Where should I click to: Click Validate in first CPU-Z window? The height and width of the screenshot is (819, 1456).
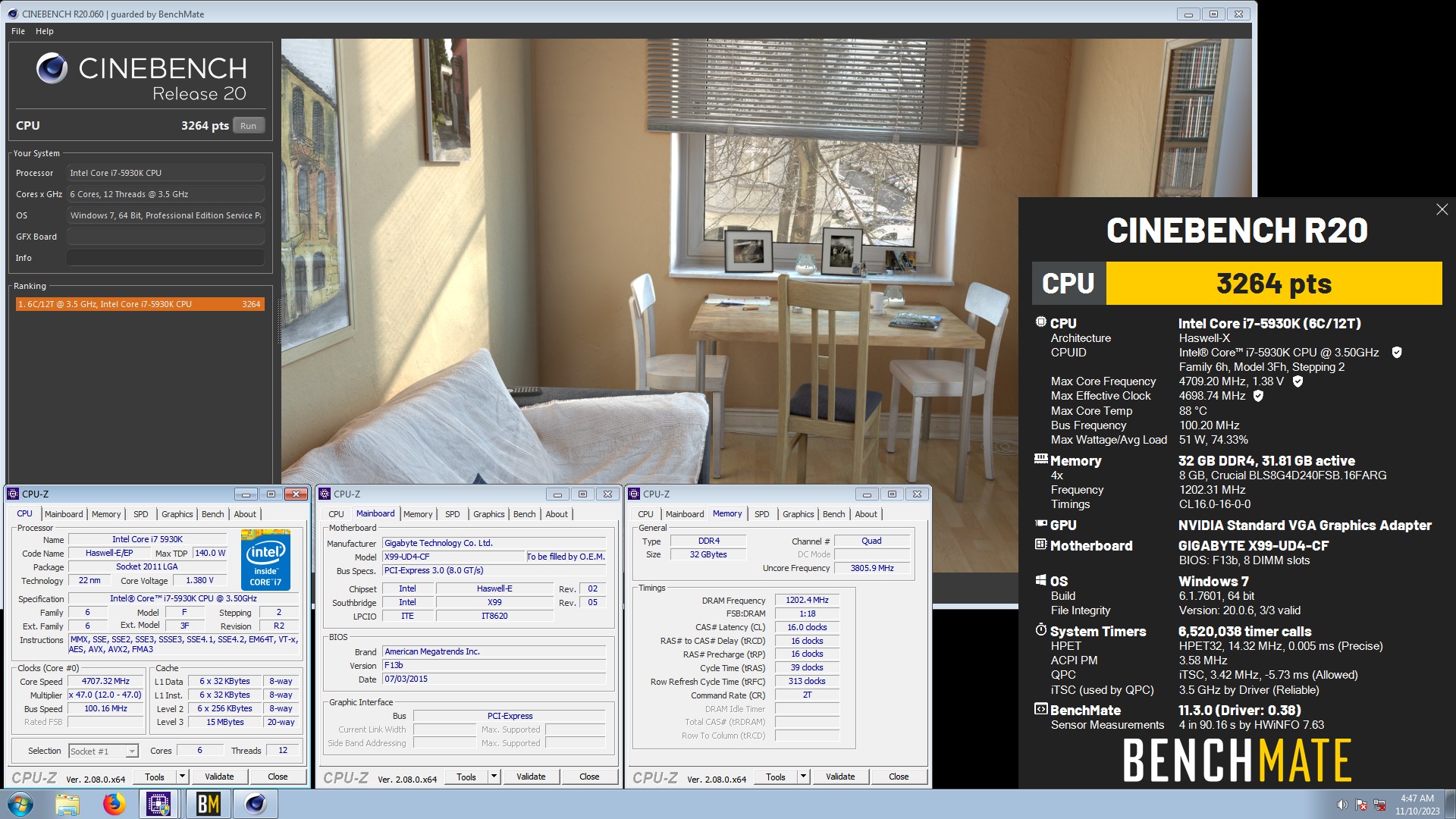(x=219, y=777)
